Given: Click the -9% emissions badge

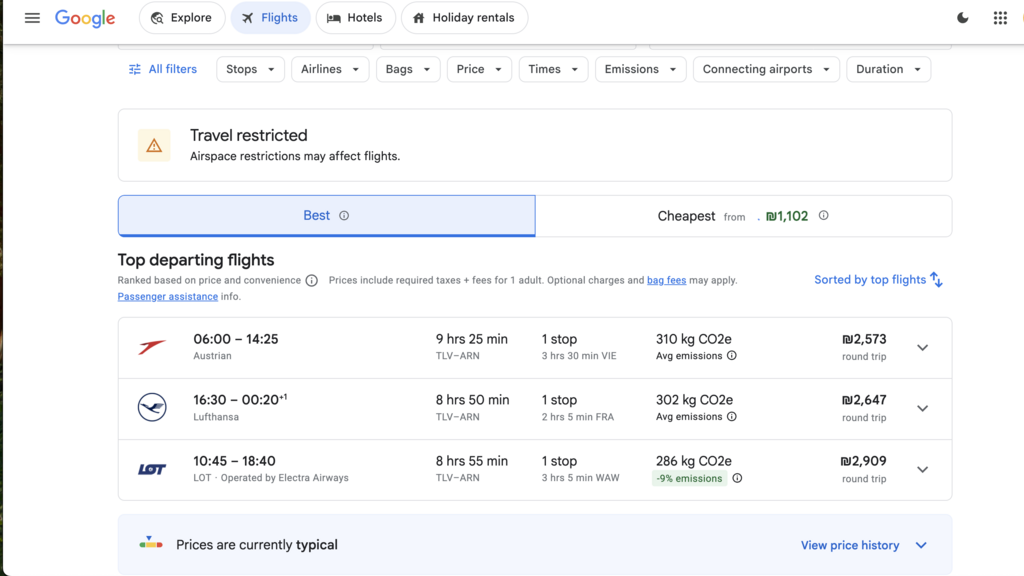Looking at the screenshot, I should [690, 478].
